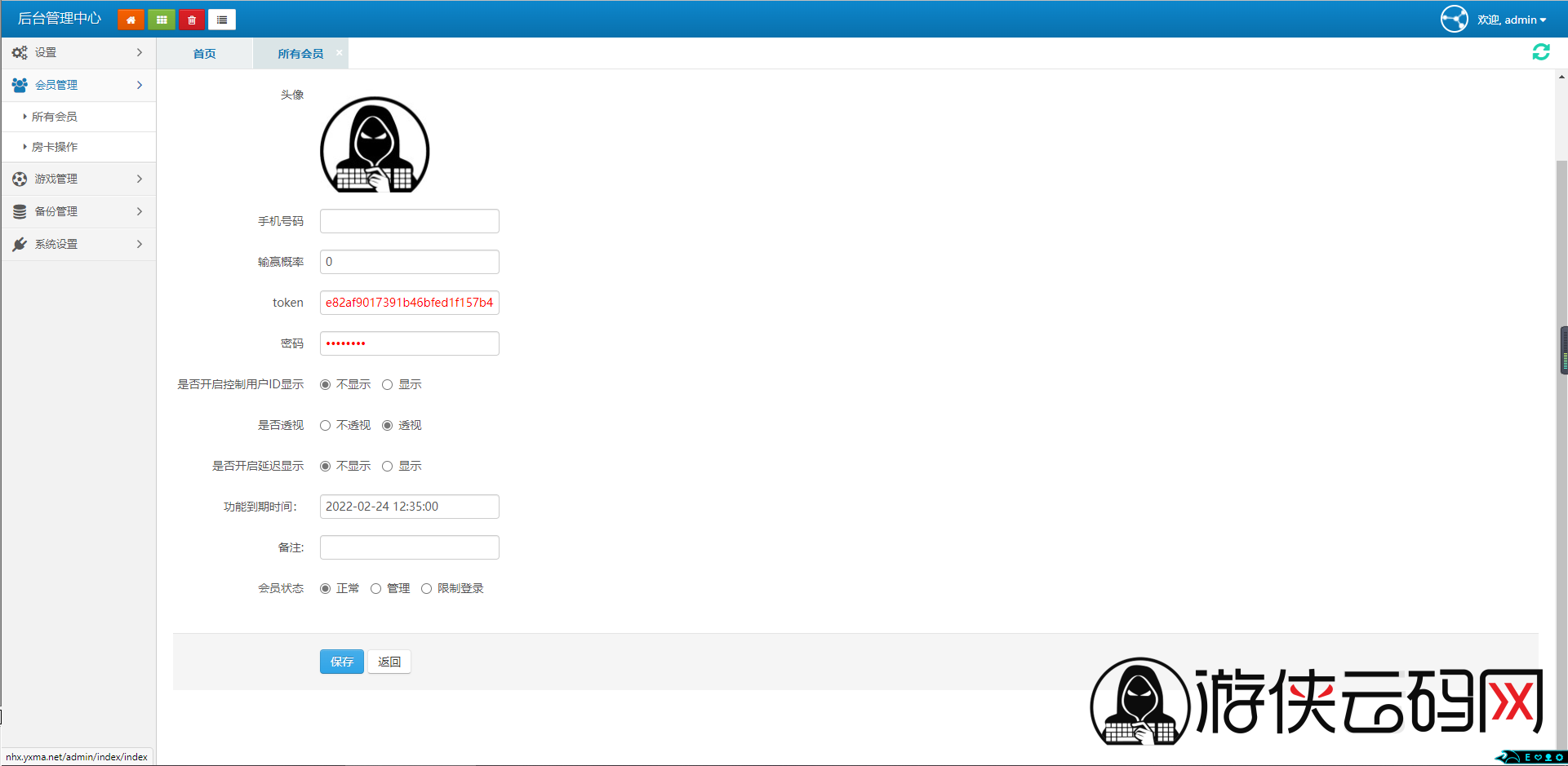The image size is (1568, 766).
Task: Click the orange home icon button
Action: pyautogui.click(x=131, y=20)
